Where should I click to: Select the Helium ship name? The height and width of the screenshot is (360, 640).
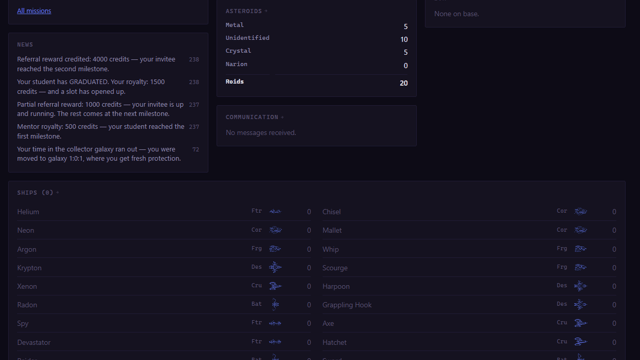point(28,212)
